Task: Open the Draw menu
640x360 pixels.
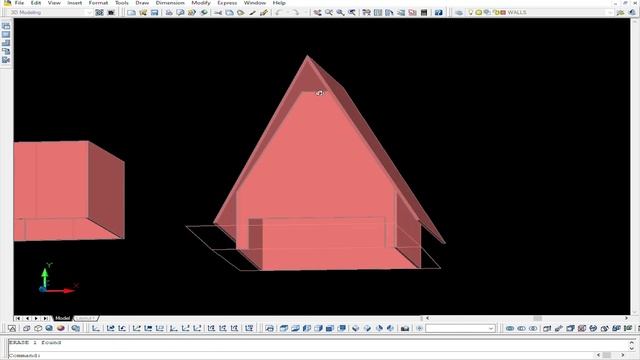Action: point(142,3)
